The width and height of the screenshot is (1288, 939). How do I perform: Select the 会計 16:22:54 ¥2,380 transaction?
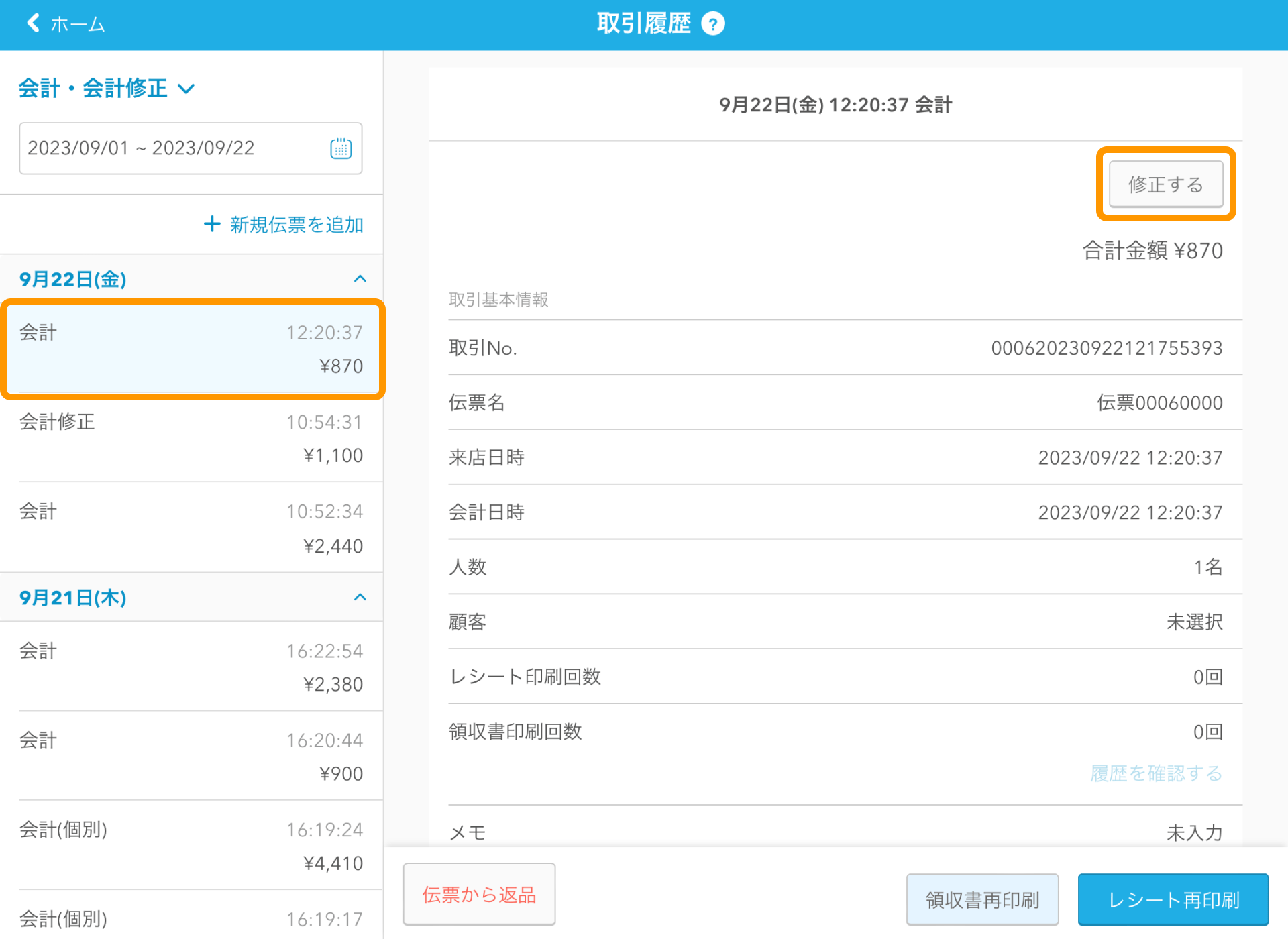click(x=191, y=667)
